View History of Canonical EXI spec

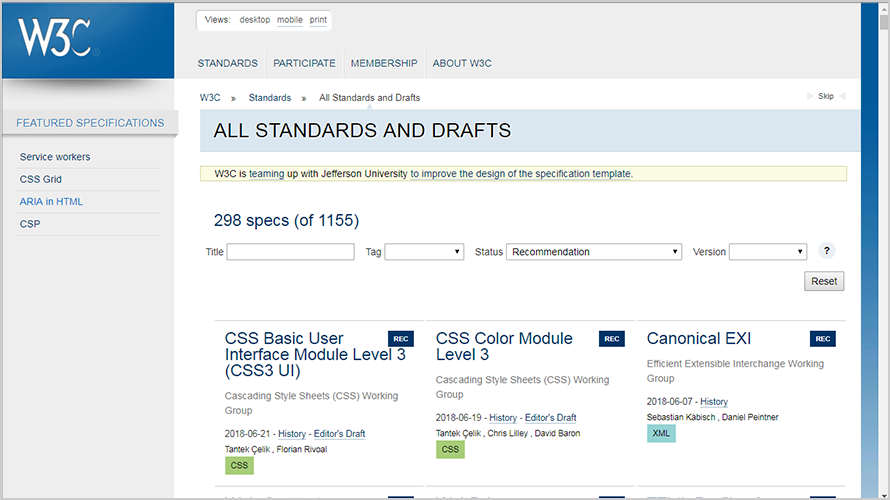pos(714,401)
